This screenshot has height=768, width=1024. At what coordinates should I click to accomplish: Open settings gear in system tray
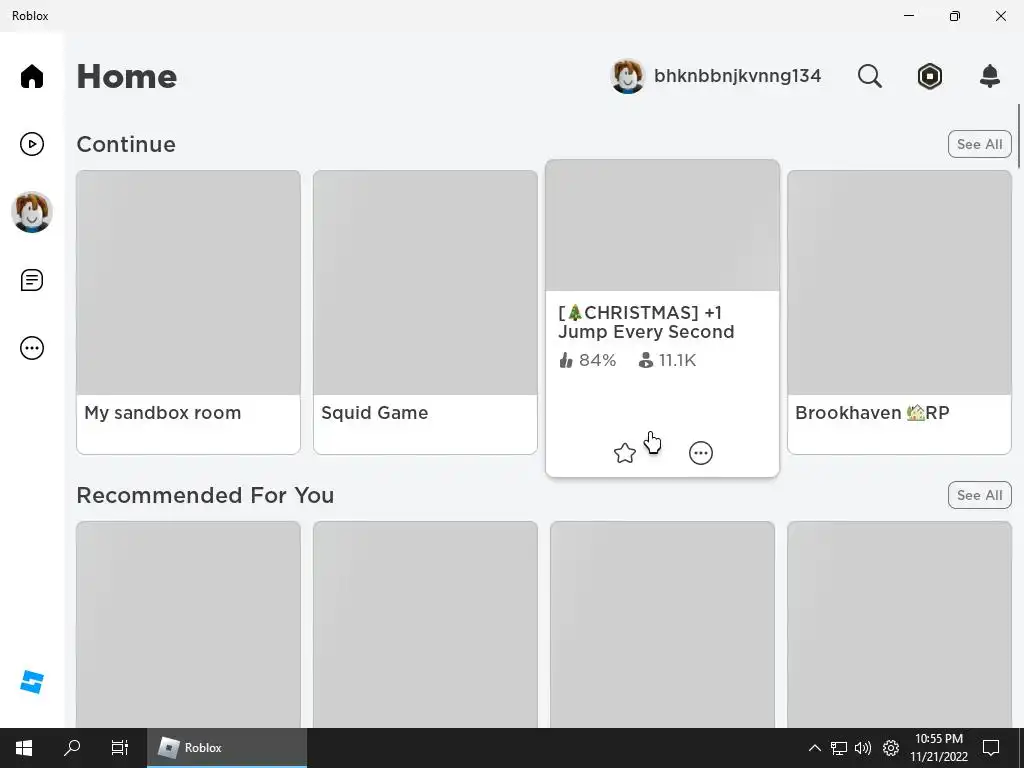pyautogui.click(x=891, y=748)
